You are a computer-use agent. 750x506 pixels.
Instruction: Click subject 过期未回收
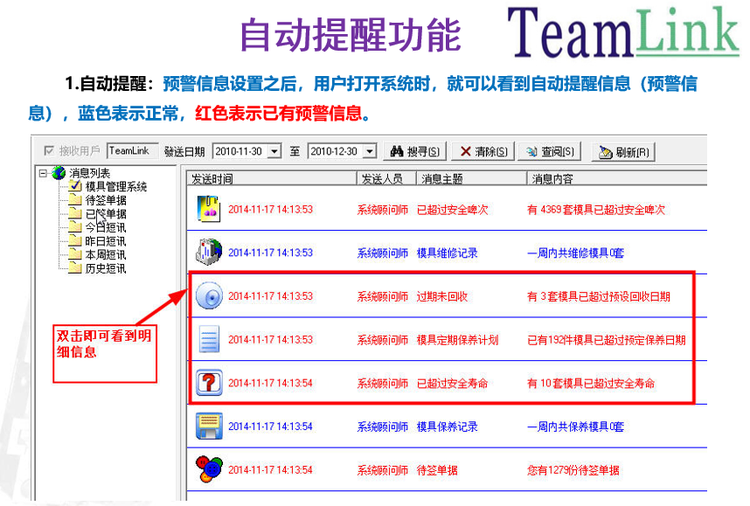pos(442,297)
